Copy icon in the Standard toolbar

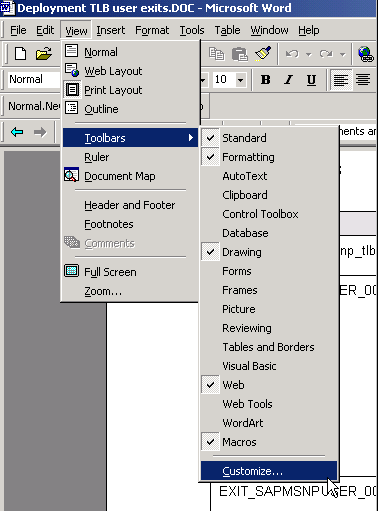click(216, 54)
